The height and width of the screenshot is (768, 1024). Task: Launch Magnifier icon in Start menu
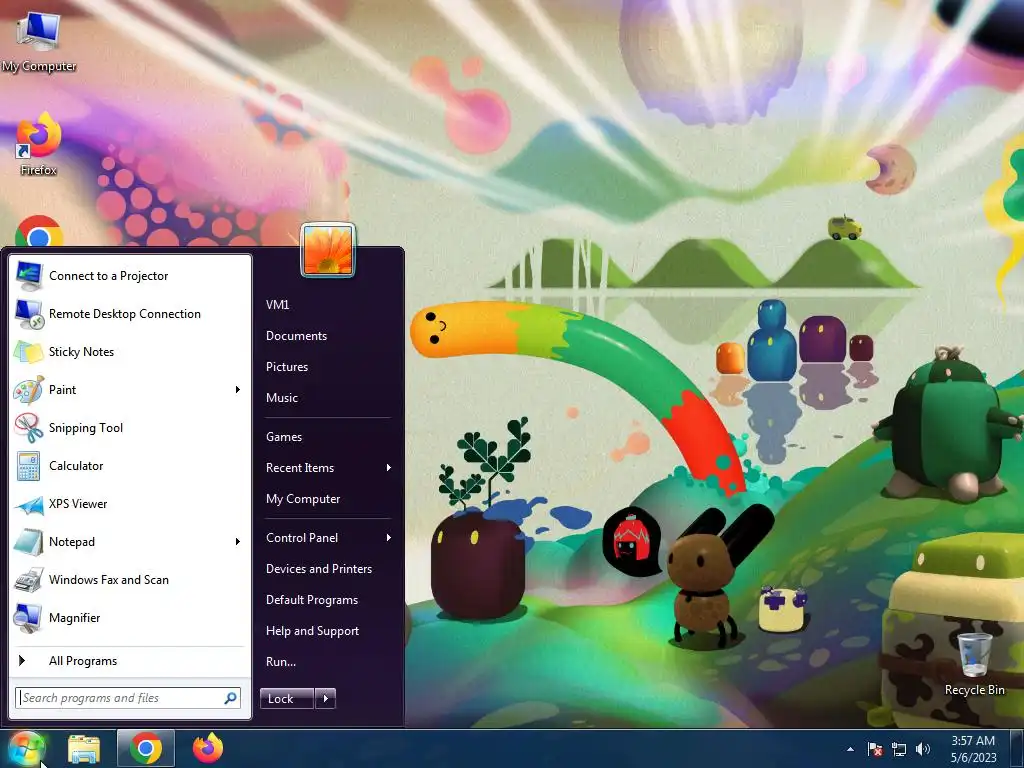[x=29, y=618]
